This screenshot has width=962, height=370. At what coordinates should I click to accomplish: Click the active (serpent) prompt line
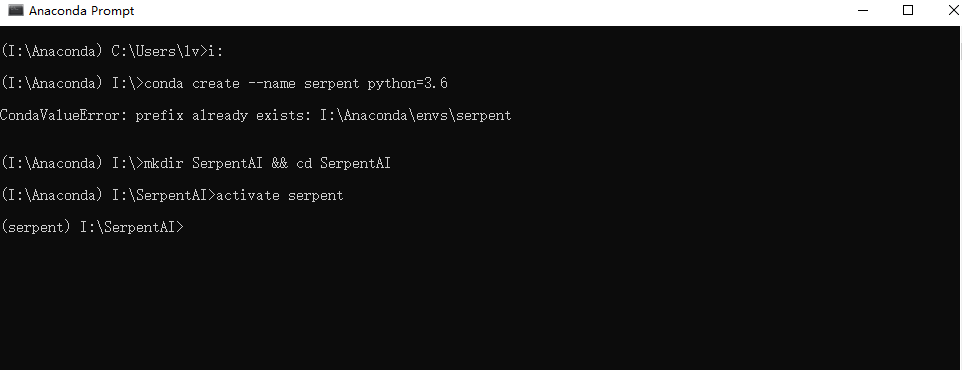(x=92, y=227)
